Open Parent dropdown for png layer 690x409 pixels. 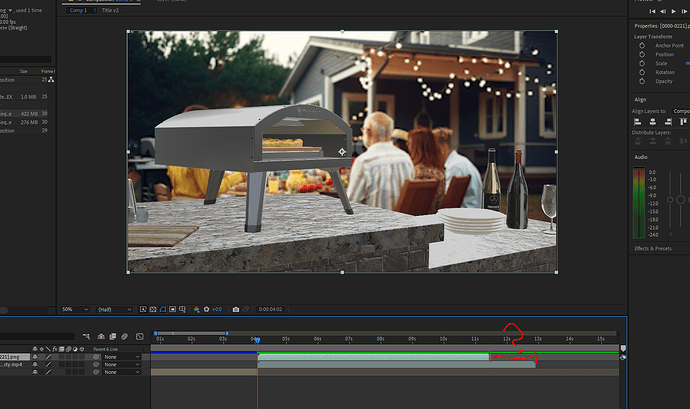122,357
